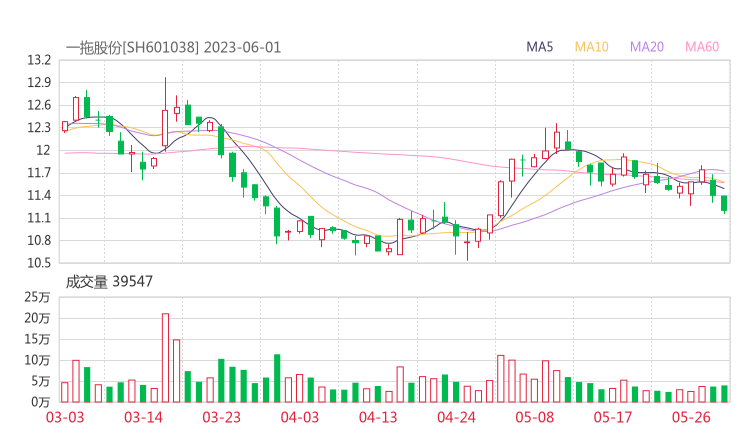
Task: Click the 04-13 date label
Action: [378, 417]
